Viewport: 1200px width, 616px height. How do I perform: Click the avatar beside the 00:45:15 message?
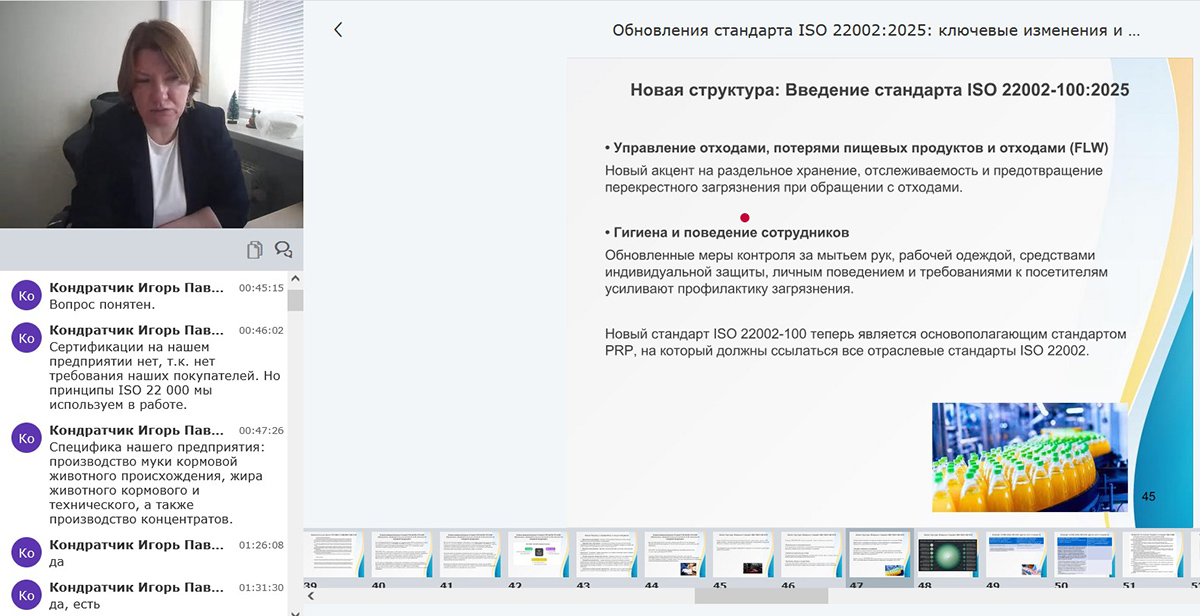click(26, 296)
